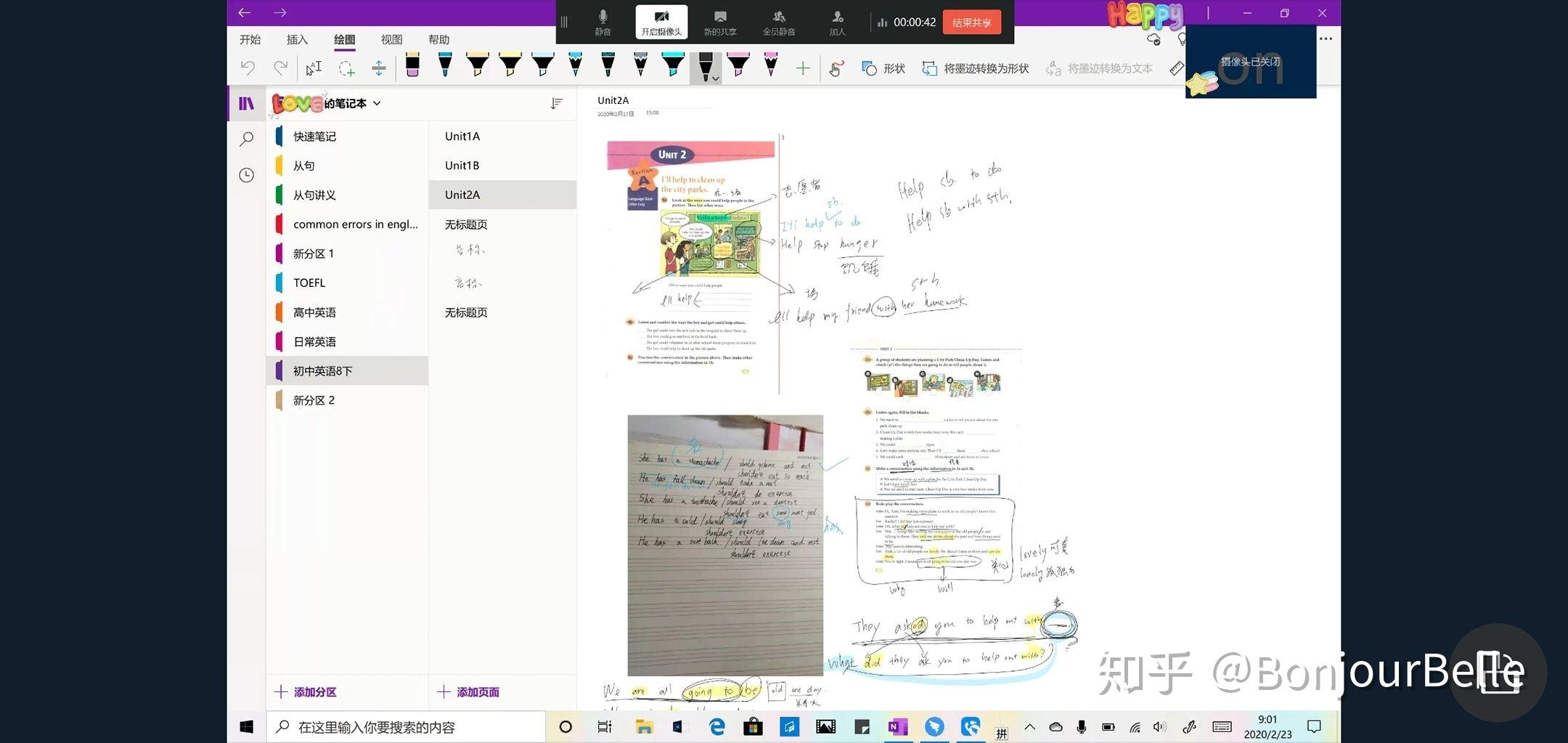Select the 初中英语8下 section

tap(348, 370)
